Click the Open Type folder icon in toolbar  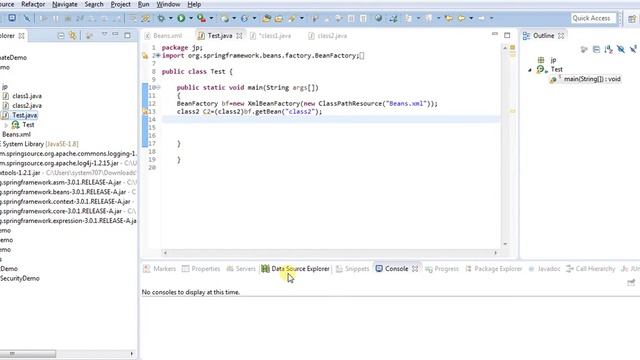(266, 18)
